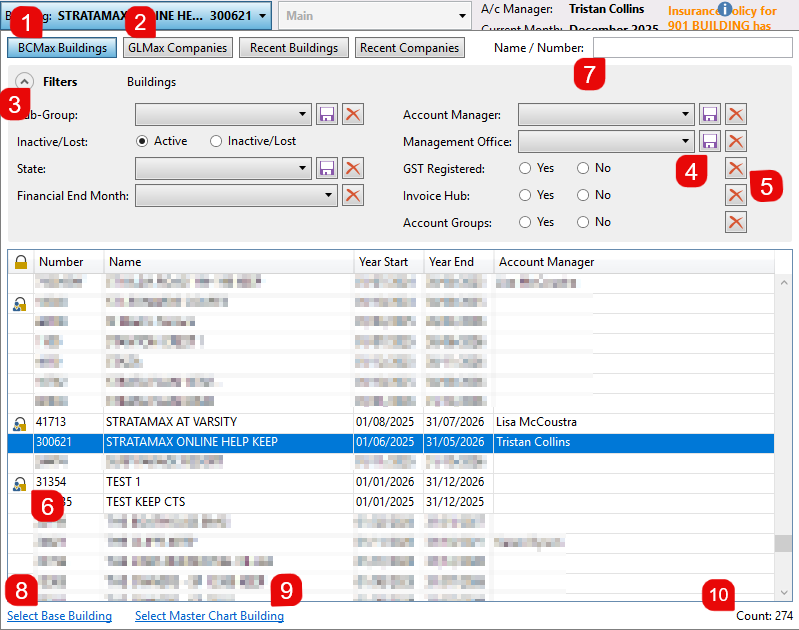Image resolution: width=799 pixels, height=630 pixels.
Task: Click the info icon on the insurance notice
Action: [x=725, y=9]
